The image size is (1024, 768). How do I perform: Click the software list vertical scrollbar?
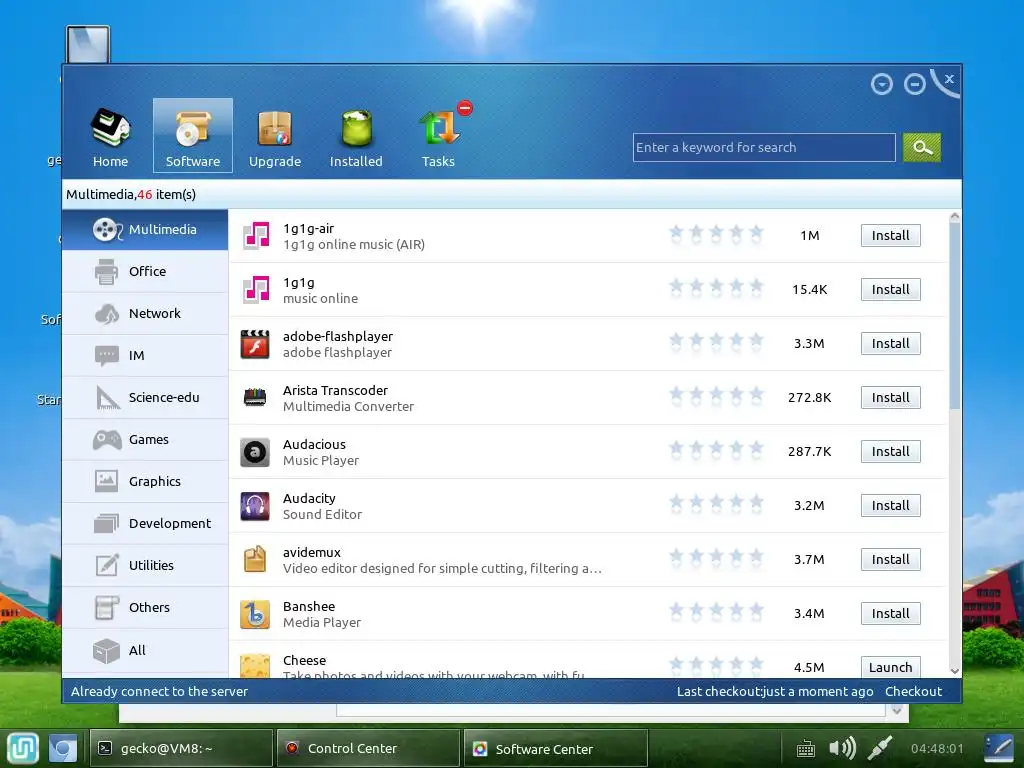pyautogui.click(x=954, y=315)
